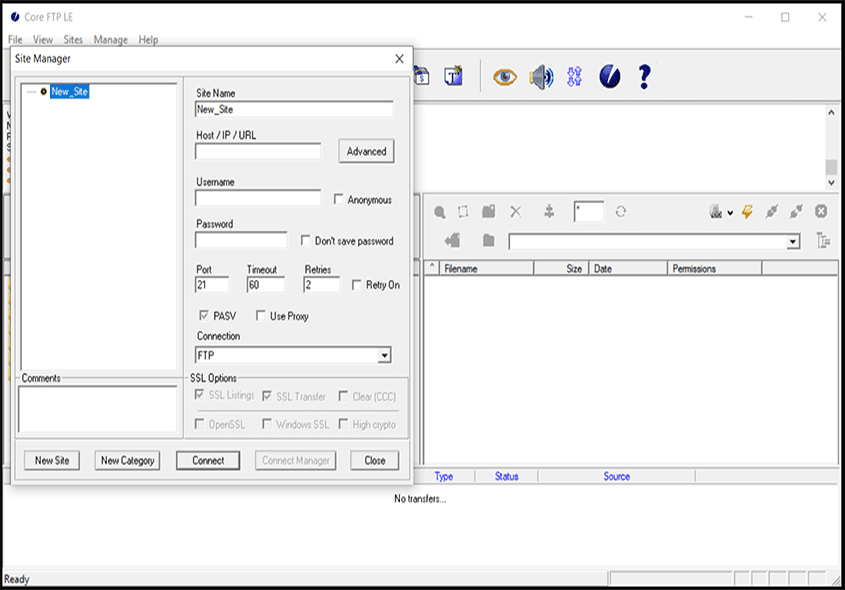Viewport: 845px width, 590px height.
Task: Click the Connect button
Action: coord(208,460)
